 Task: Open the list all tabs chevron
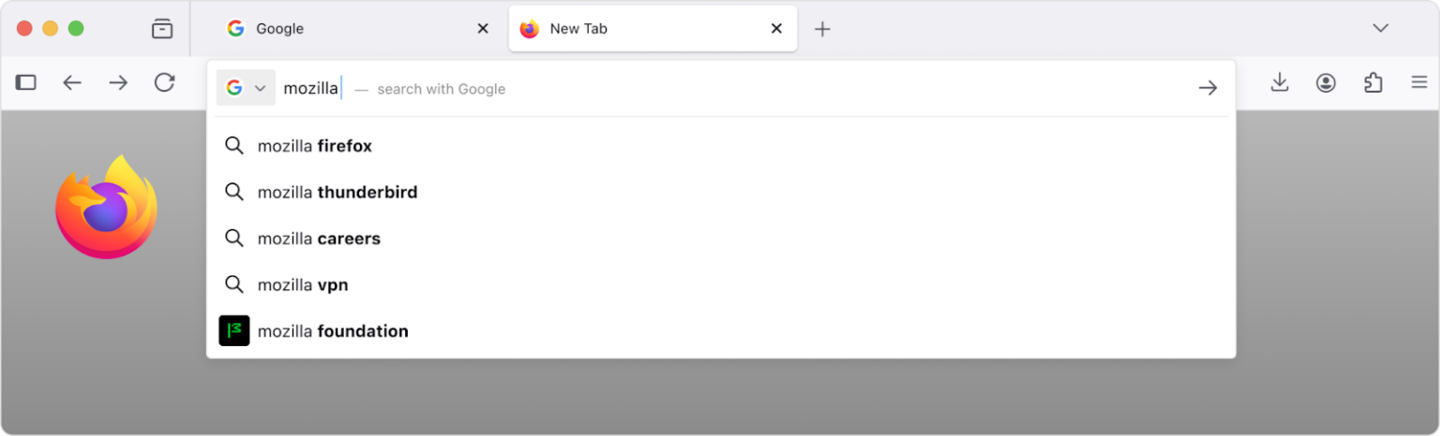(1380, 29)
